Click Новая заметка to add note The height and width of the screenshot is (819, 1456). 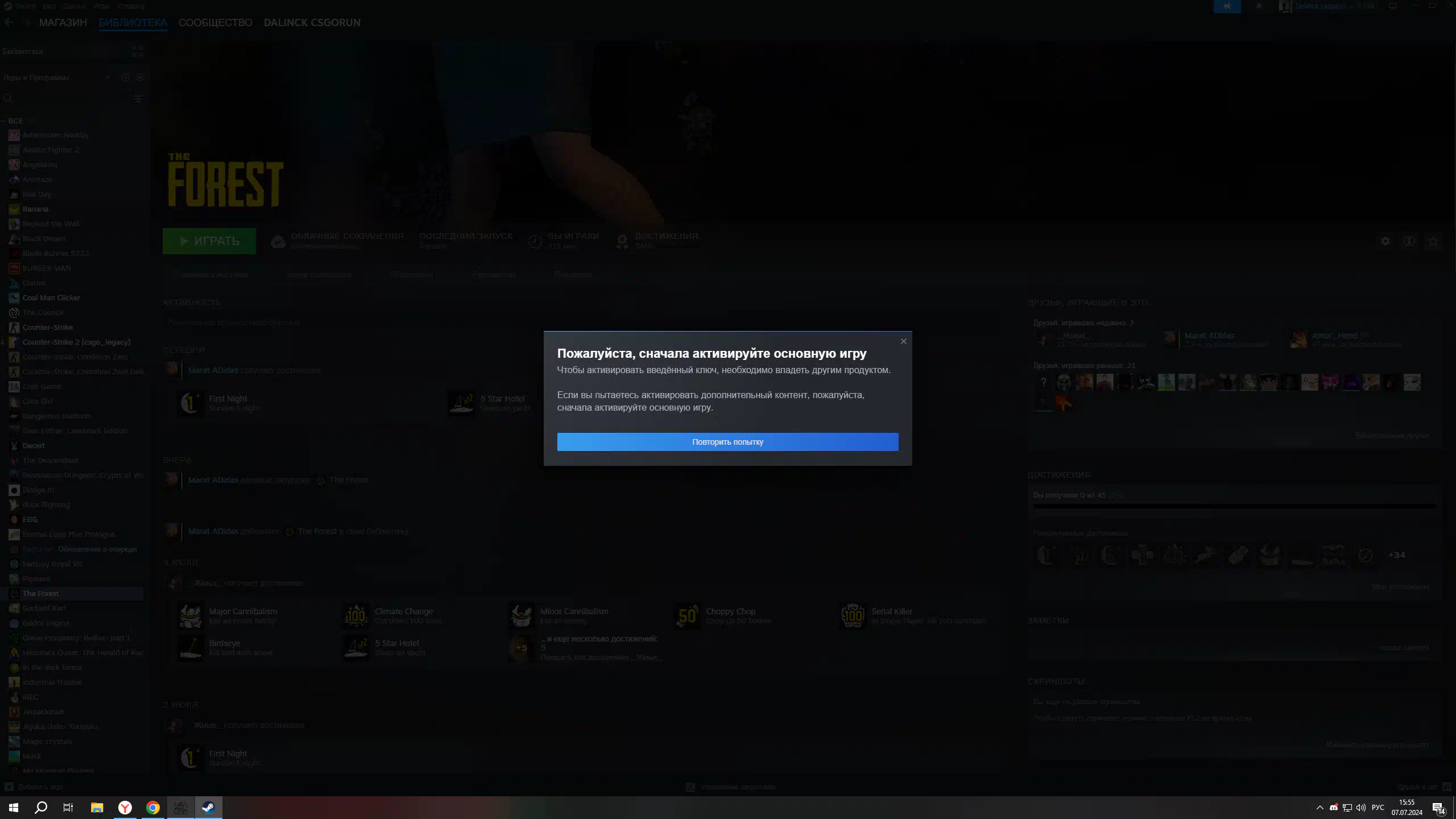1404,648
